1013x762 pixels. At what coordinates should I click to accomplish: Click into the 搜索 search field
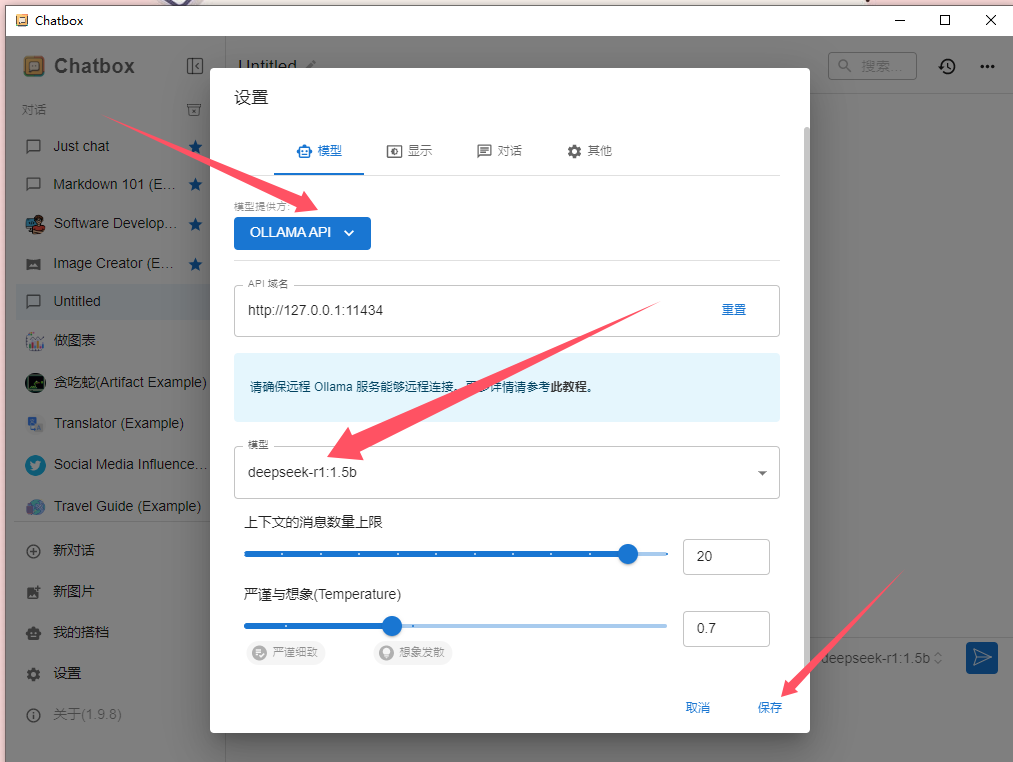(872, 66)
